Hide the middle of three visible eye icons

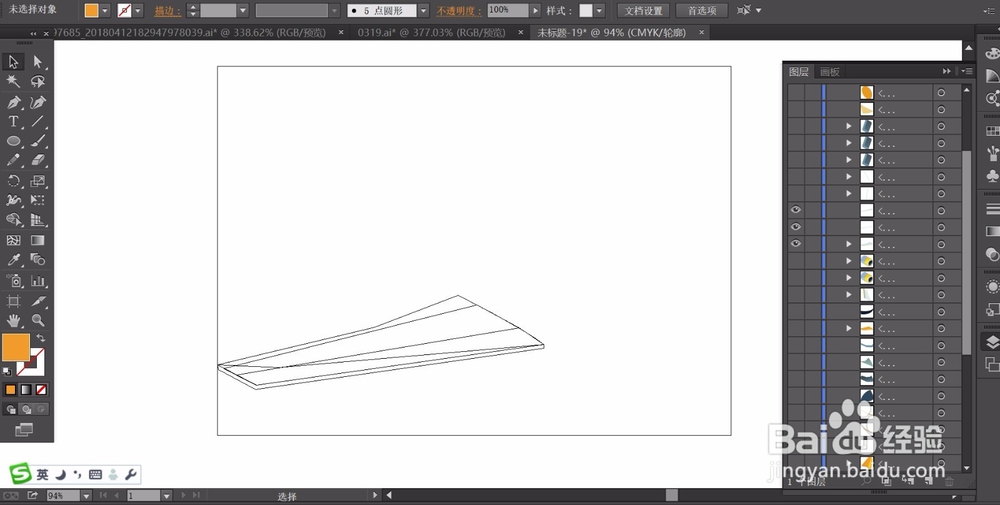[x=796, y=226]
